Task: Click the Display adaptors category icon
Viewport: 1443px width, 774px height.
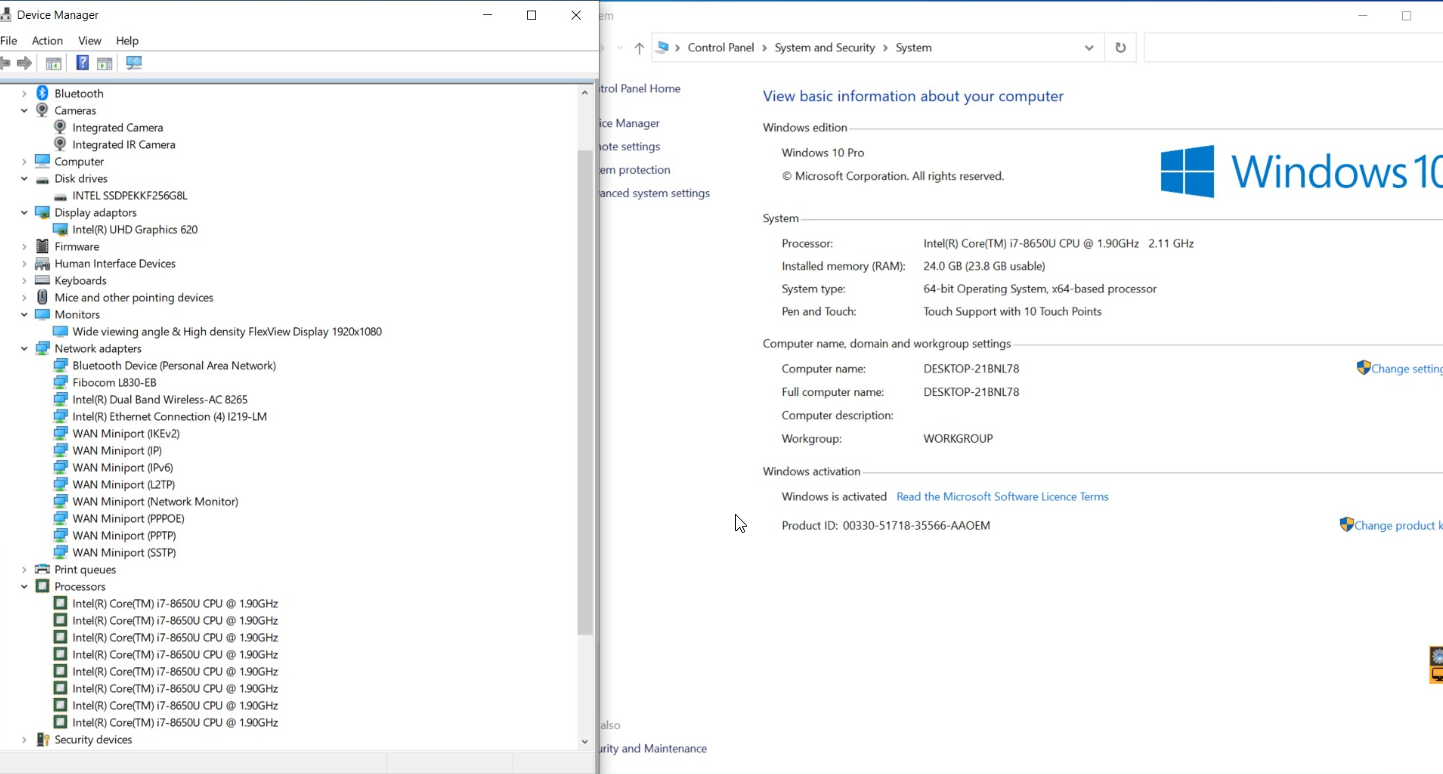Action: pyautogui.click(x=42, y=212)
